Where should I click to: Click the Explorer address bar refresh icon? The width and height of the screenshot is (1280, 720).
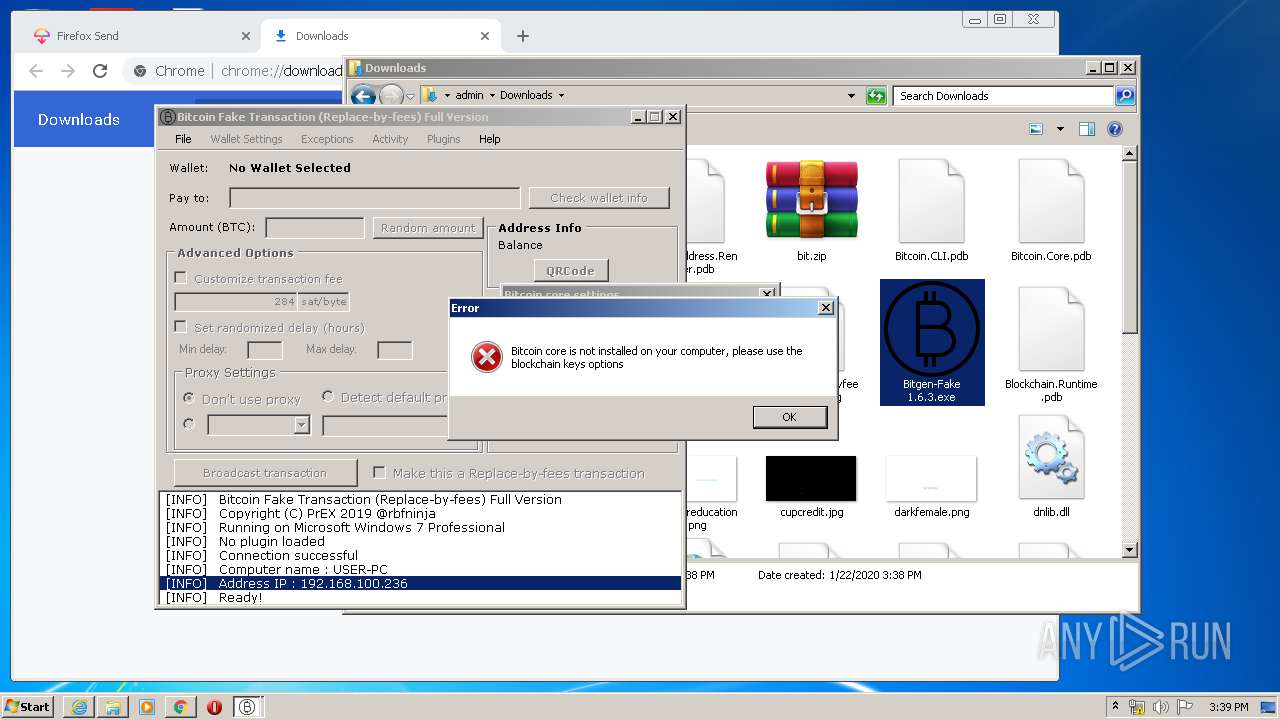click(876, 96)
